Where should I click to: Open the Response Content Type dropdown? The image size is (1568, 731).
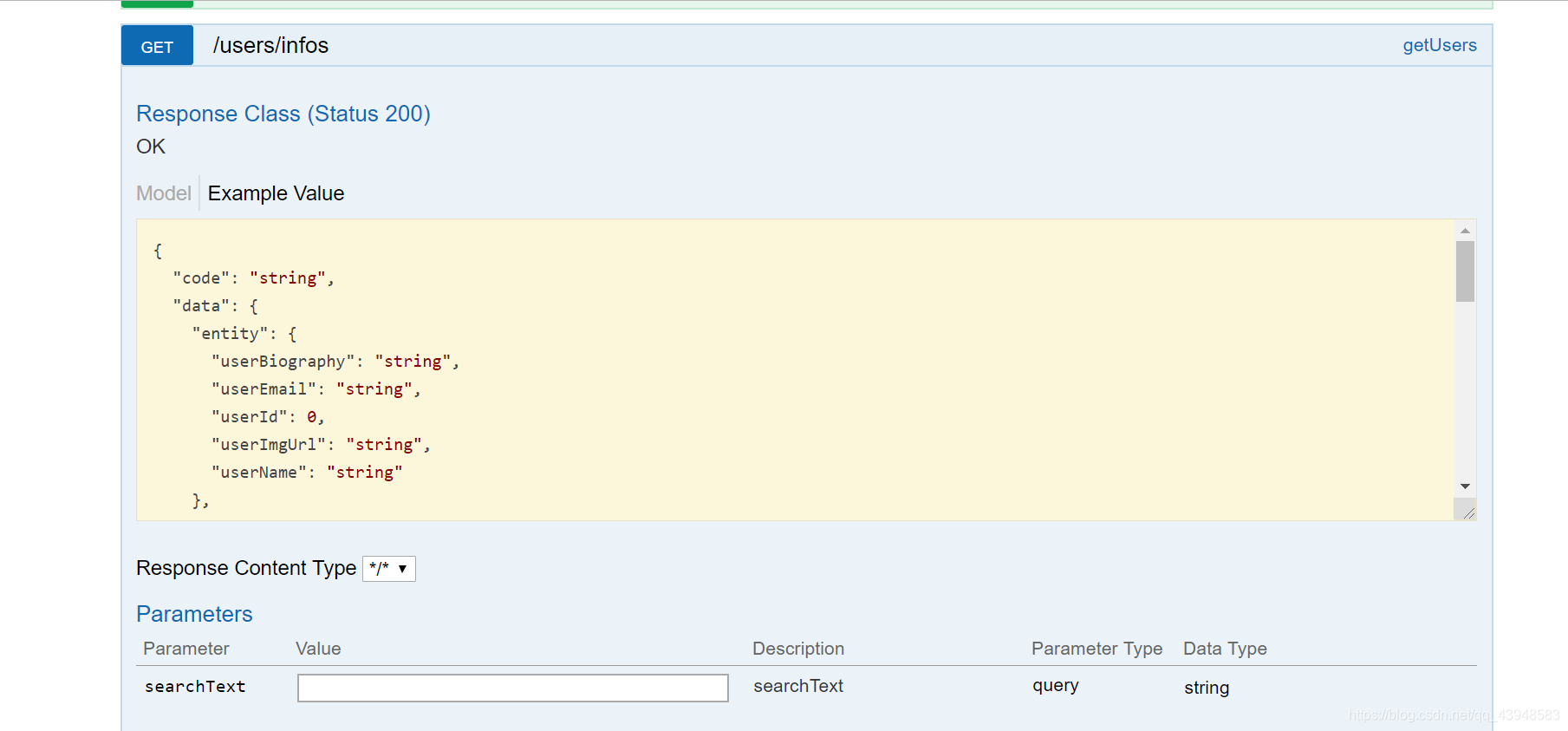tap(388, 569)
